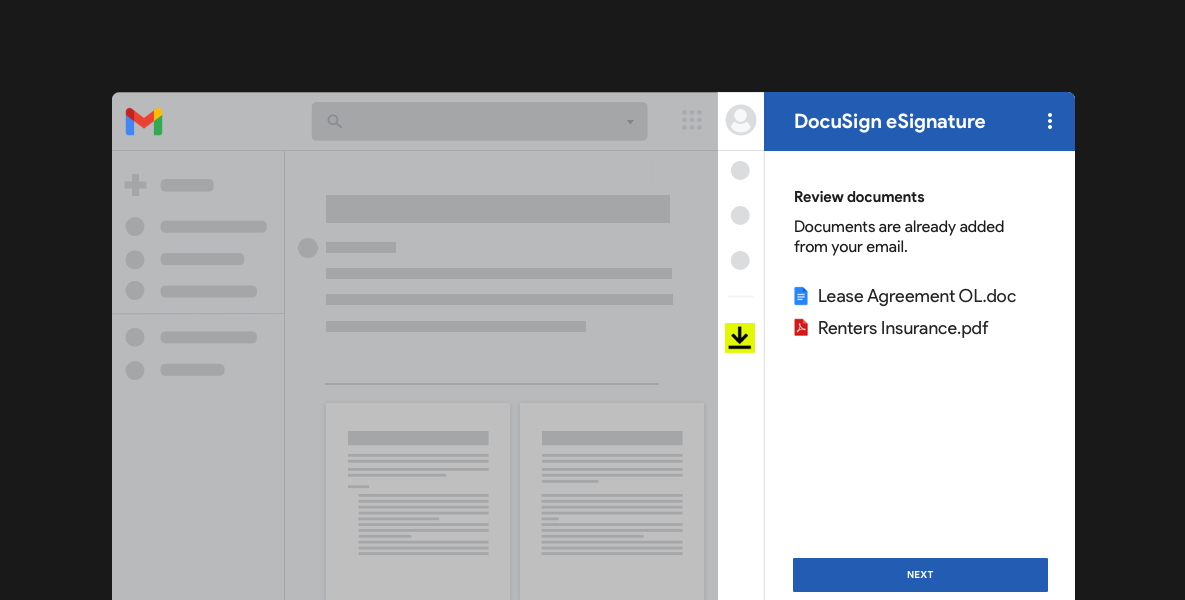Click the red Renters Insurance PDF icon
Viewport: 1185px width, 600px height.
800,327
